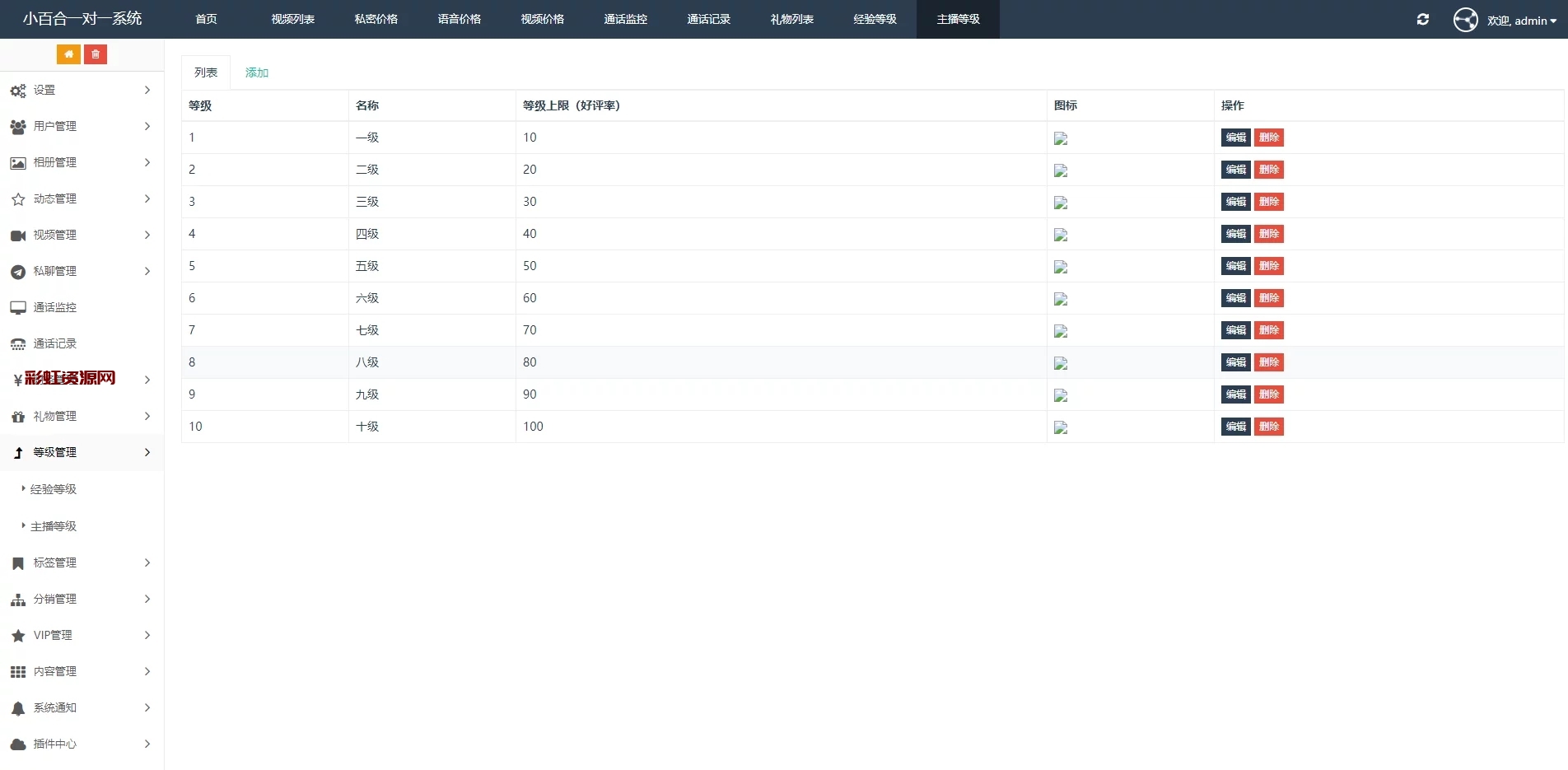This screenshot has height=770, width=1568.
Task: Switch to the 添加 tab
Action: tap(257, 72)
